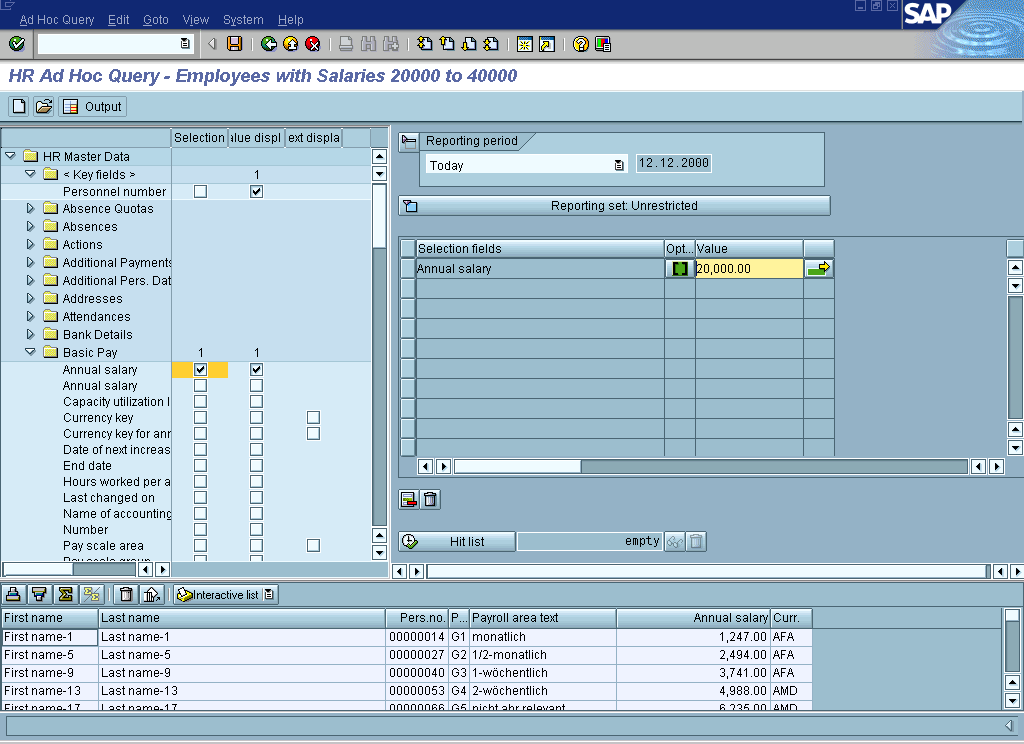This screenshot has height=744, width=1024.
Task: Click the remove selection line icon
Action: (409, 500)
